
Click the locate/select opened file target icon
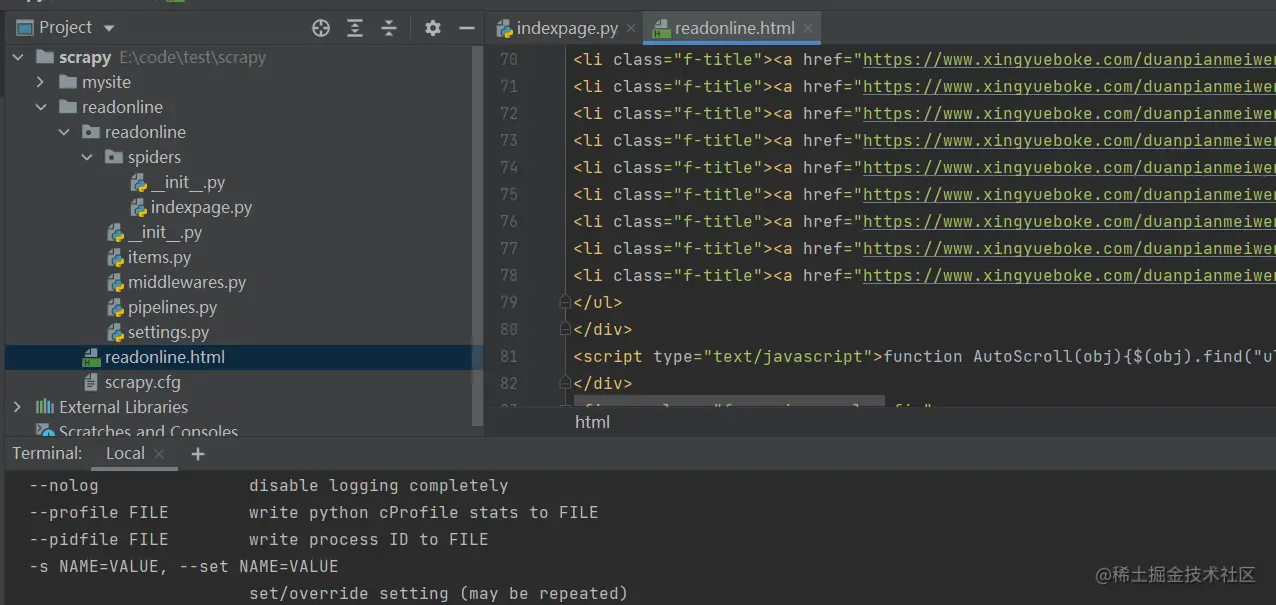pyautogui.click(x=321, y=28)
